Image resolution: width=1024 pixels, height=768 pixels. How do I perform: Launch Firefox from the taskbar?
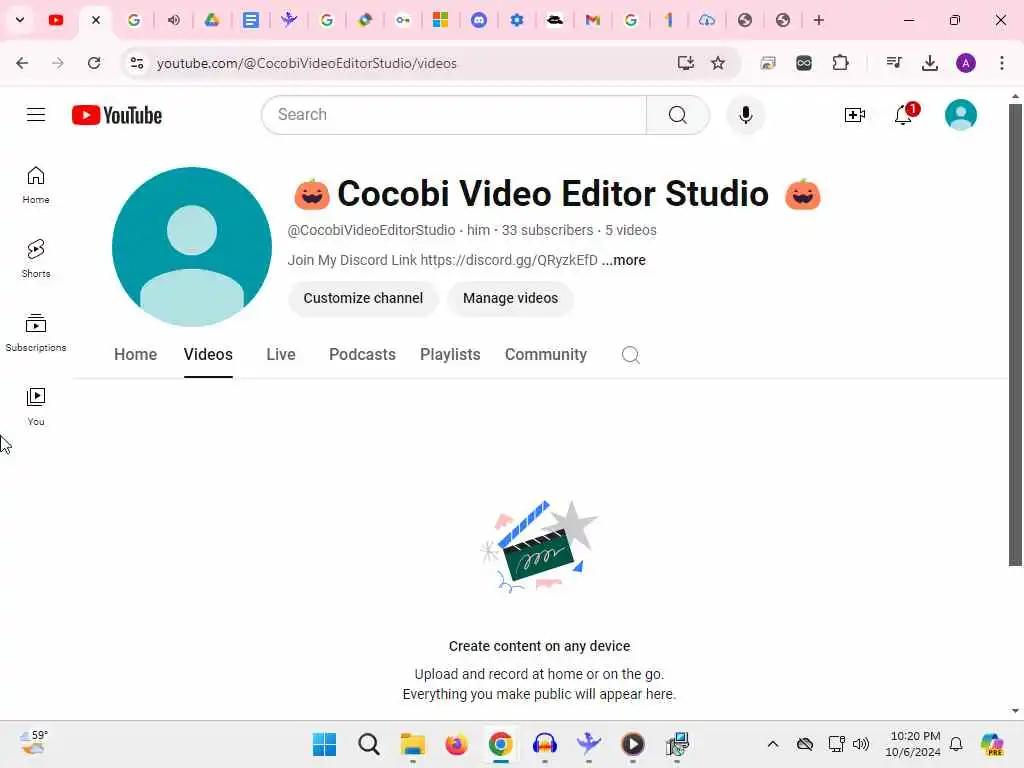(x=456, y=744)
